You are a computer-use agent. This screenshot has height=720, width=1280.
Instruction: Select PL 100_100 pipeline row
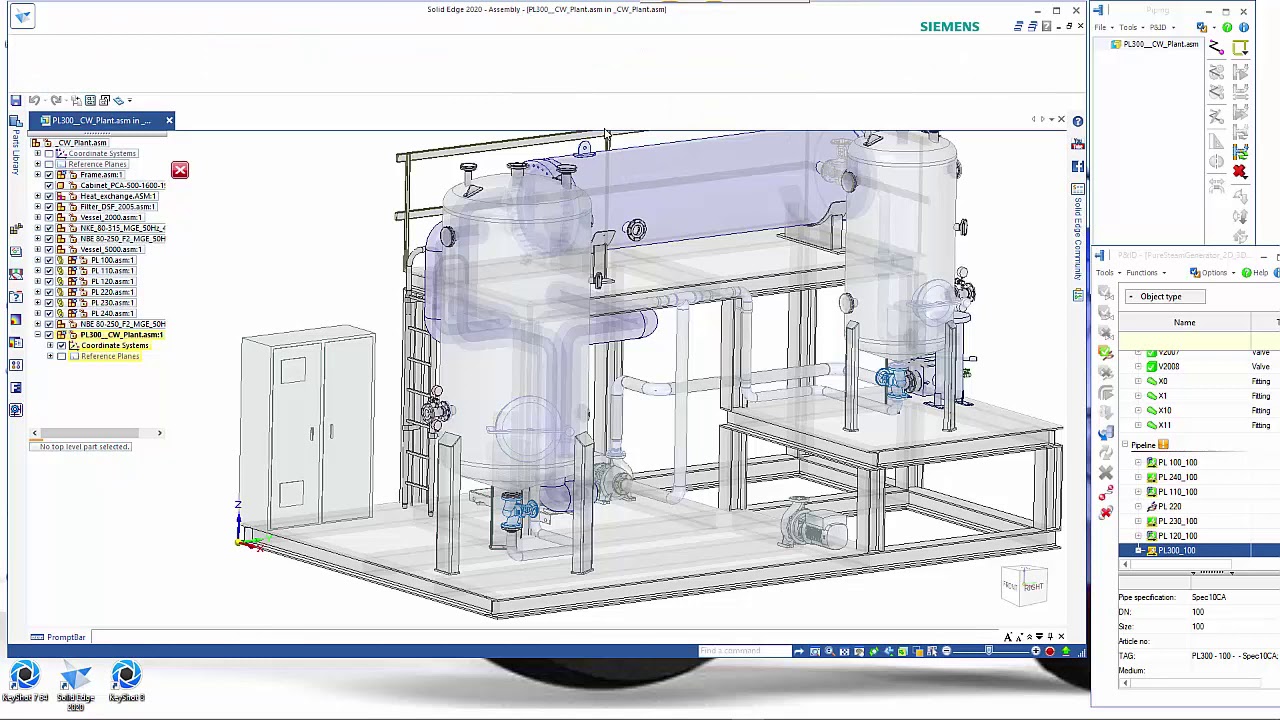pyautogui.click(x=1177, y=463)
